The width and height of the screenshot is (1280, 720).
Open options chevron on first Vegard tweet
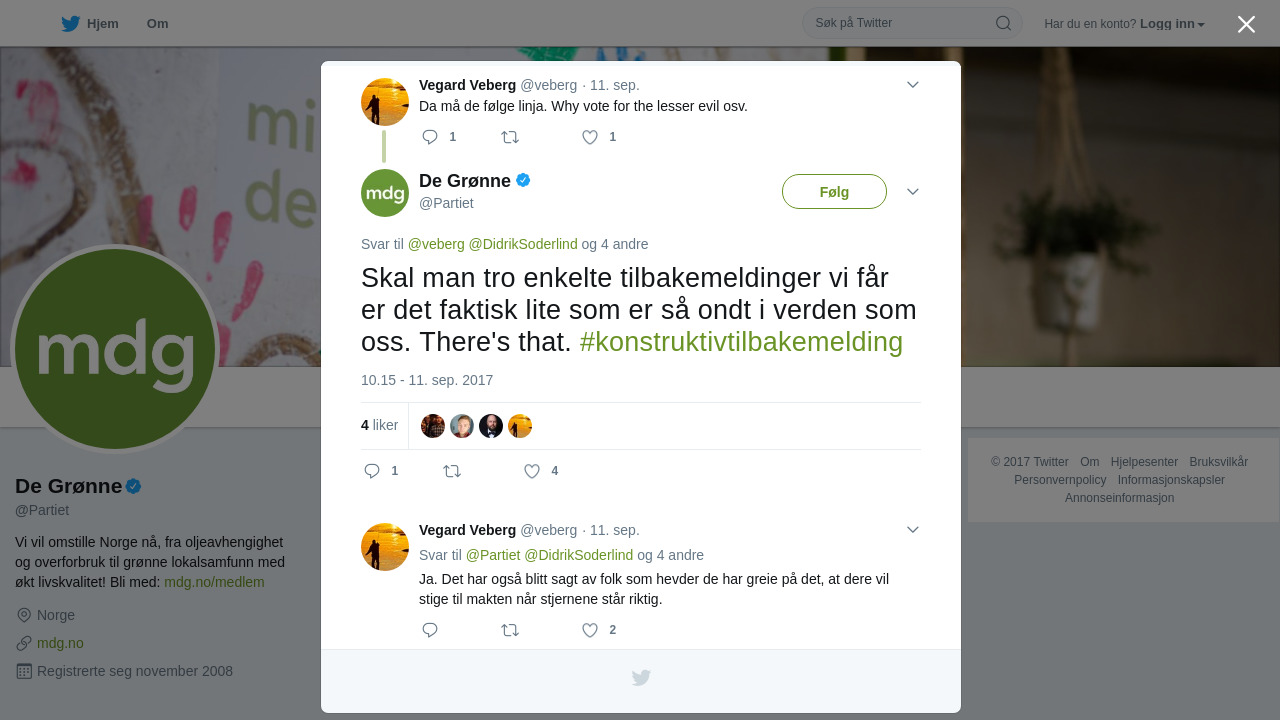(x=913, y=85)
